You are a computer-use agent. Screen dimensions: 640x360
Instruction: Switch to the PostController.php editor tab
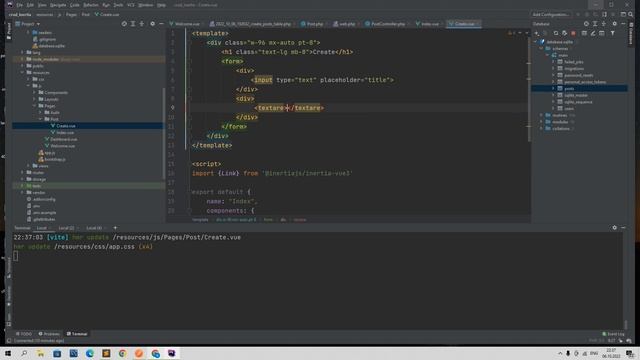tap(385, 24)
